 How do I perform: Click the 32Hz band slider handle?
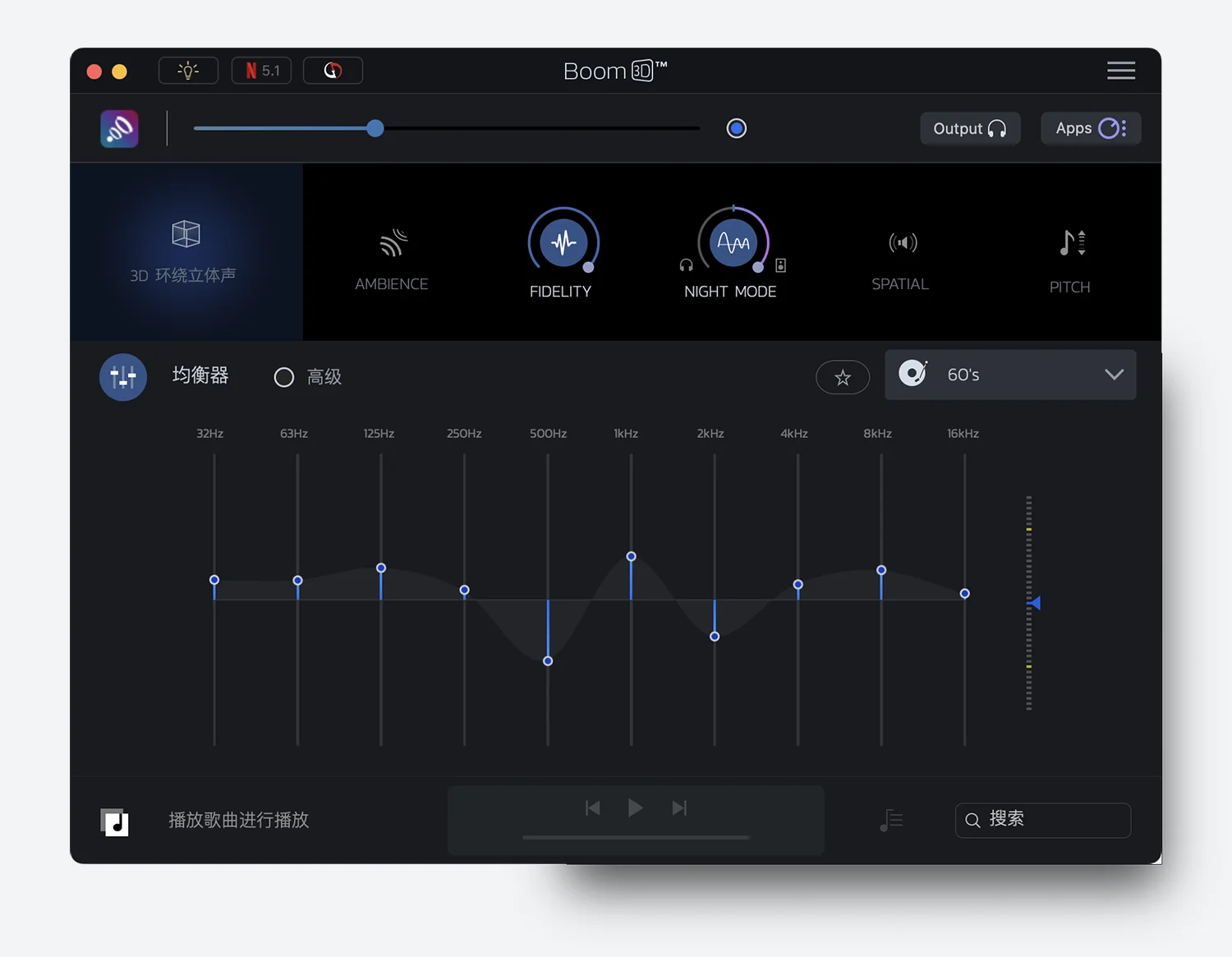click(x=214, y=580)
